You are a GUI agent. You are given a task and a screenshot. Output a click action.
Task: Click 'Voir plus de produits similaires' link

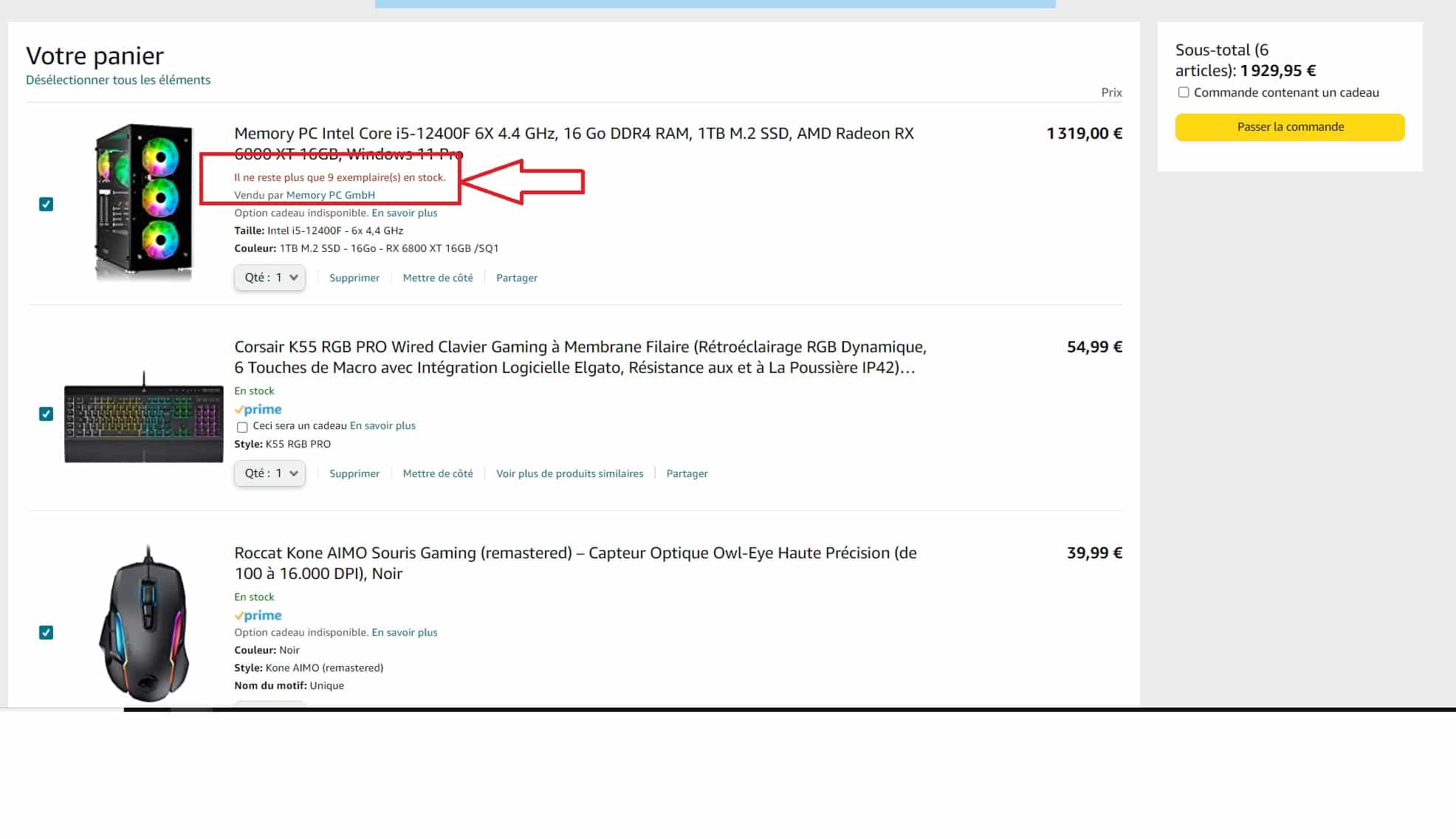pyautogui.click(x=570, y=473)
